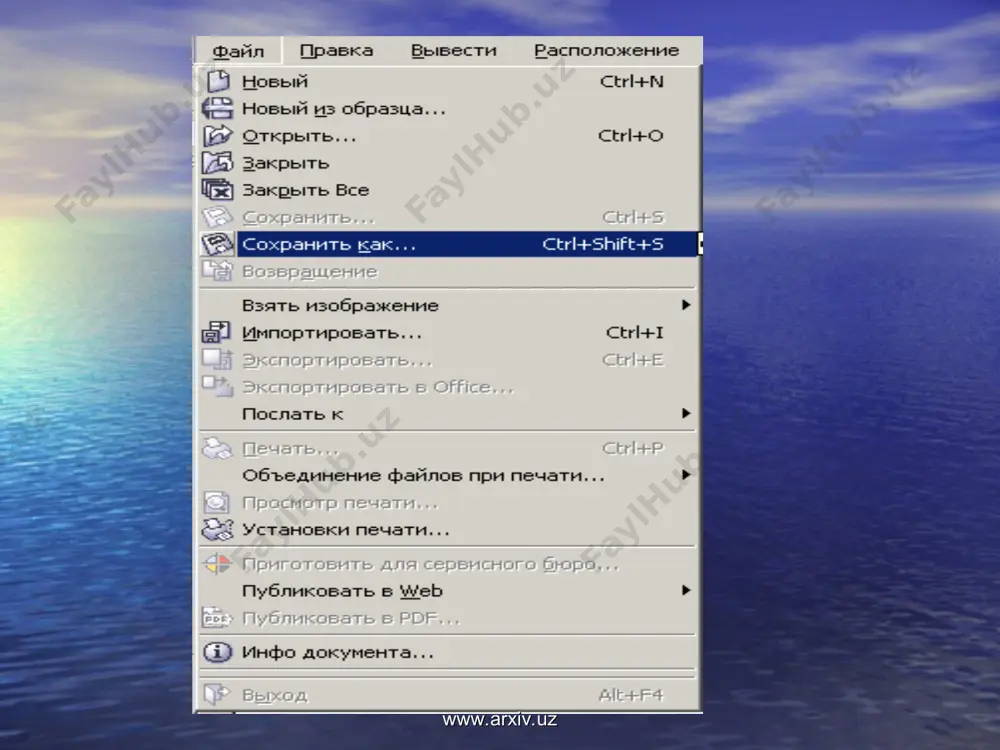Click the disabled Публиковать в PDF... label
Image resolution: width=1000 pixels, height=750 pixels.
coord(351,619)
